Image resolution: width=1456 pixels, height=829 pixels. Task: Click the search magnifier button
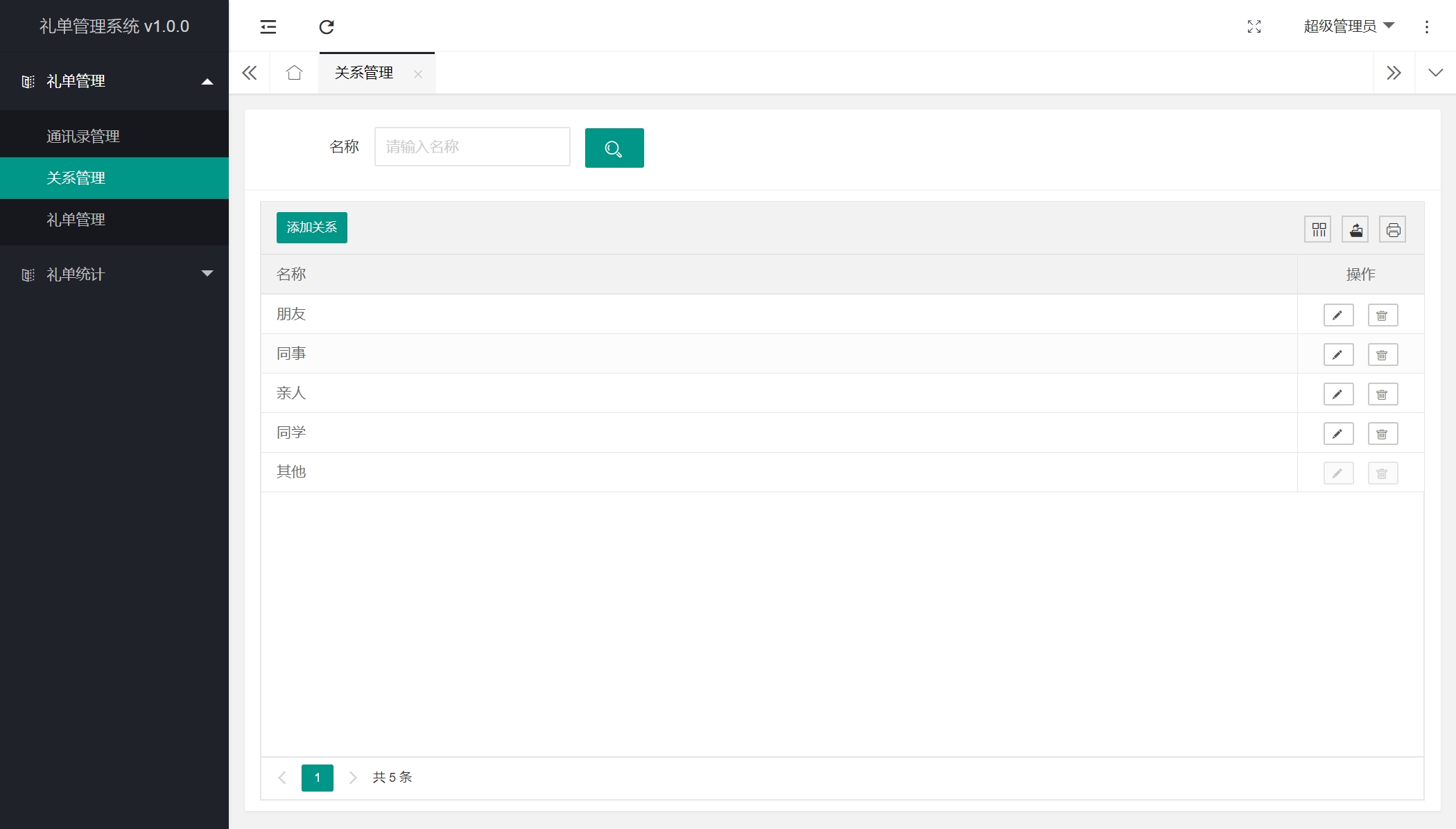[x=614, y=148]
